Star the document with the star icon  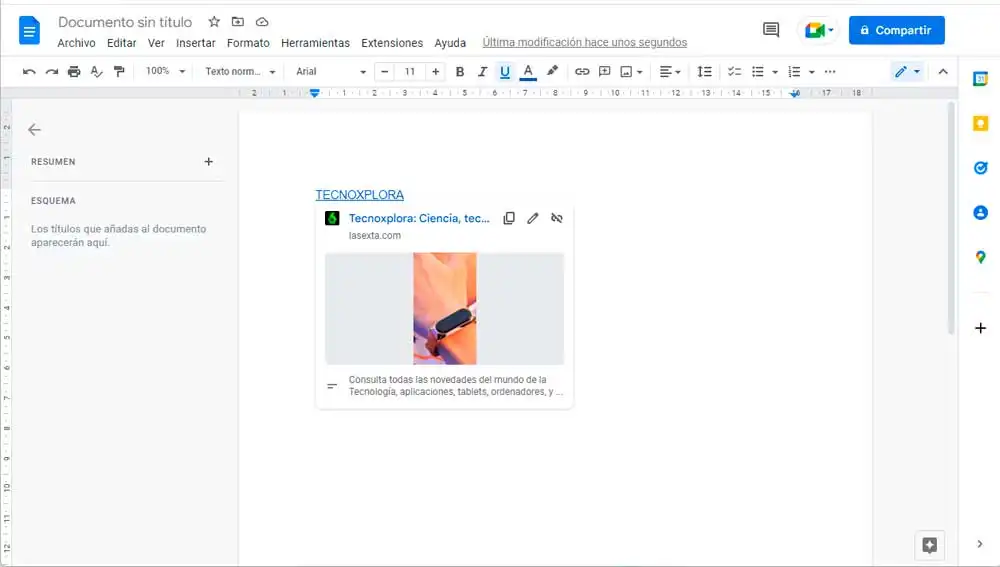pyautogui.click(x=214, y=22)
